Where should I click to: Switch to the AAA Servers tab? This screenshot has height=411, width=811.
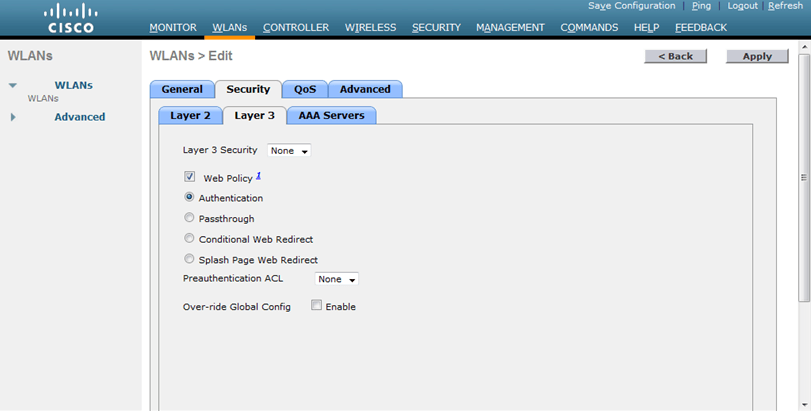(331, 116)
